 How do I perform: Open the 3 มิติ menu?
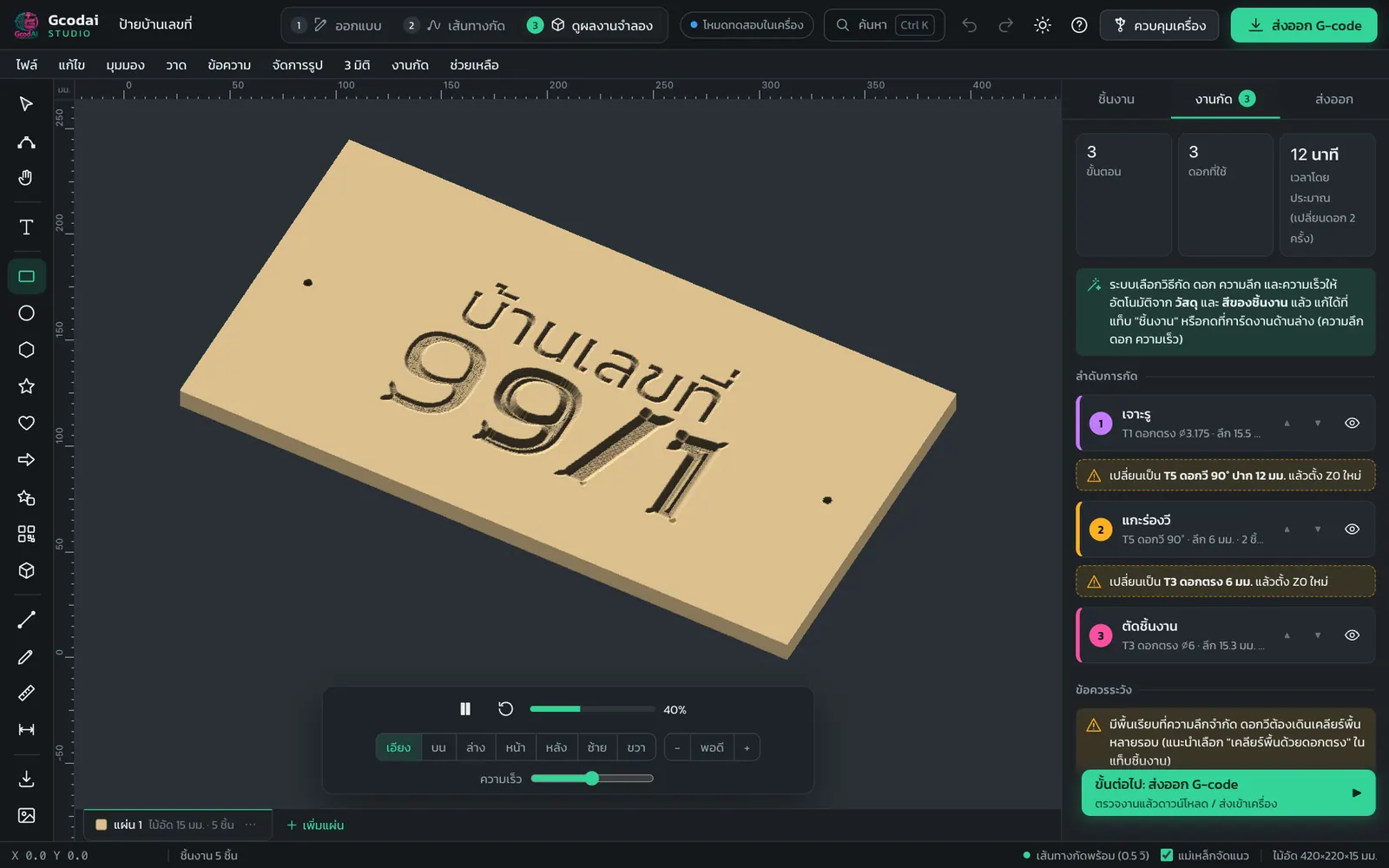(357, 65)
